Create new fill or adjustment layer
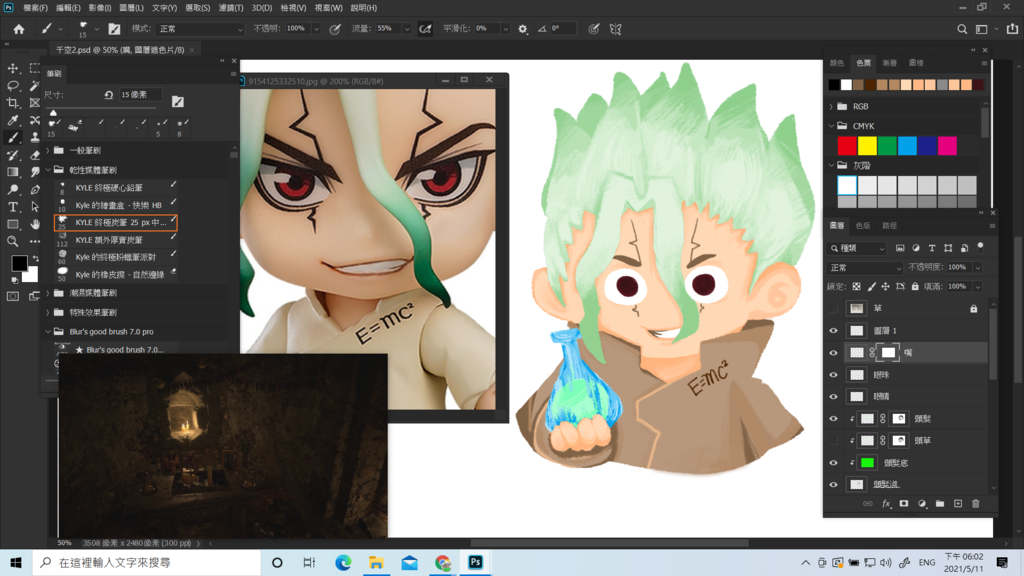 click(922, 504)
